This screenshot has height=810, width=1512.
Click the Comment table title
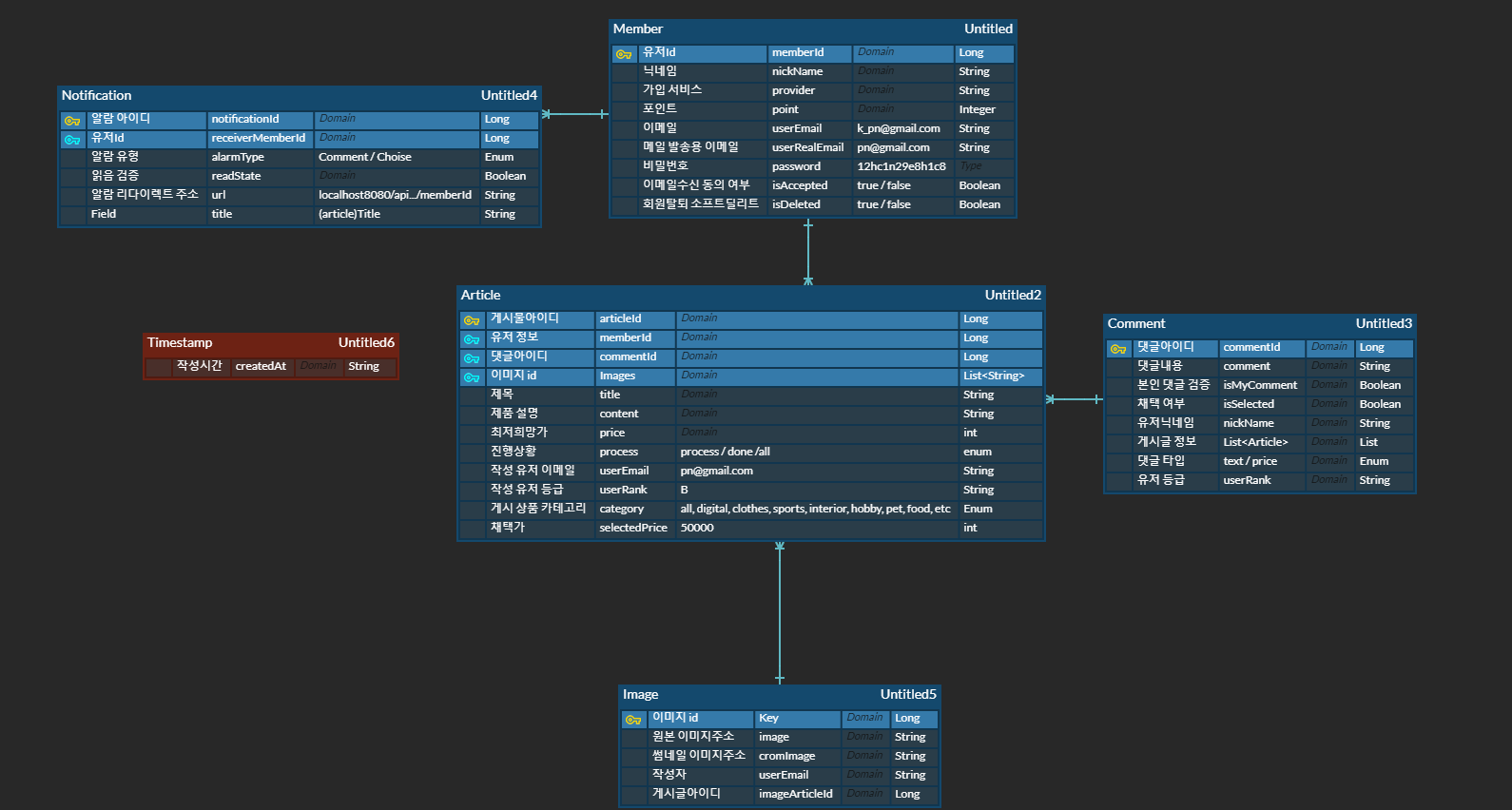point(1136,324)
